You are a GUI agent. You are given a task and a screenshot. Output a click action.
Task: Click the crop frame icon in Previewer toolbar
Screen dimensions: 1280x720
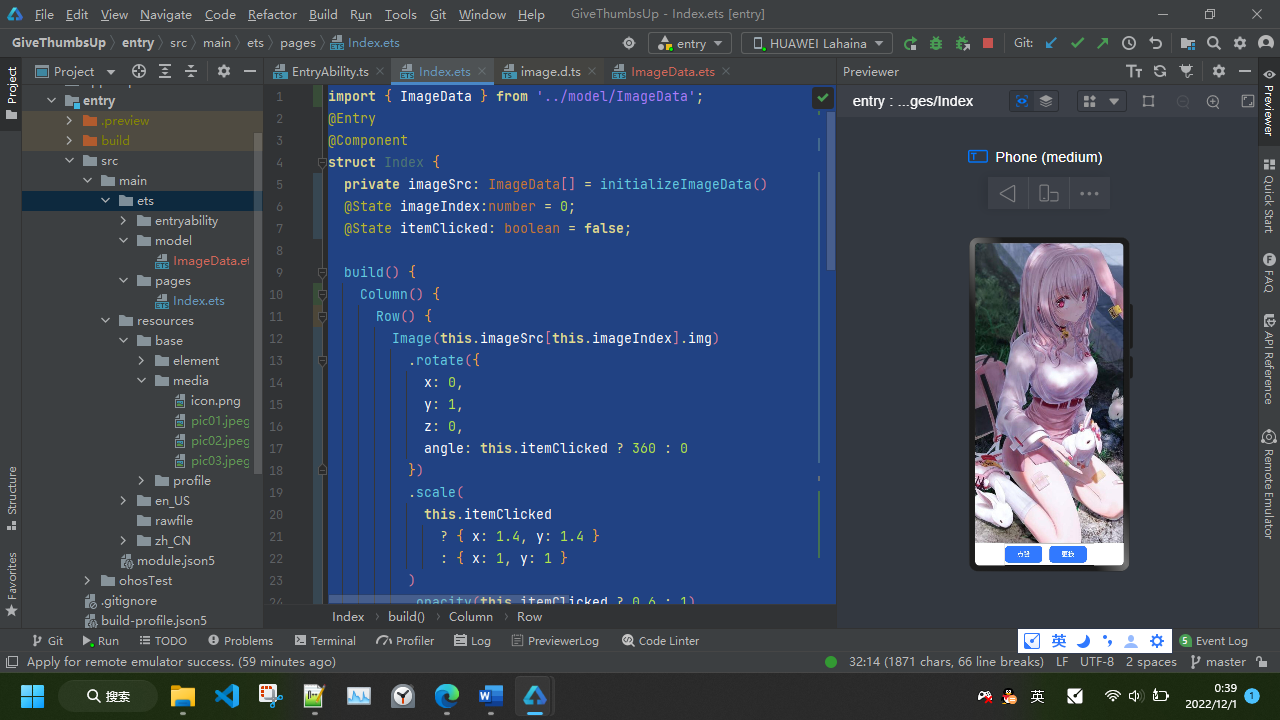point(1148,101)
